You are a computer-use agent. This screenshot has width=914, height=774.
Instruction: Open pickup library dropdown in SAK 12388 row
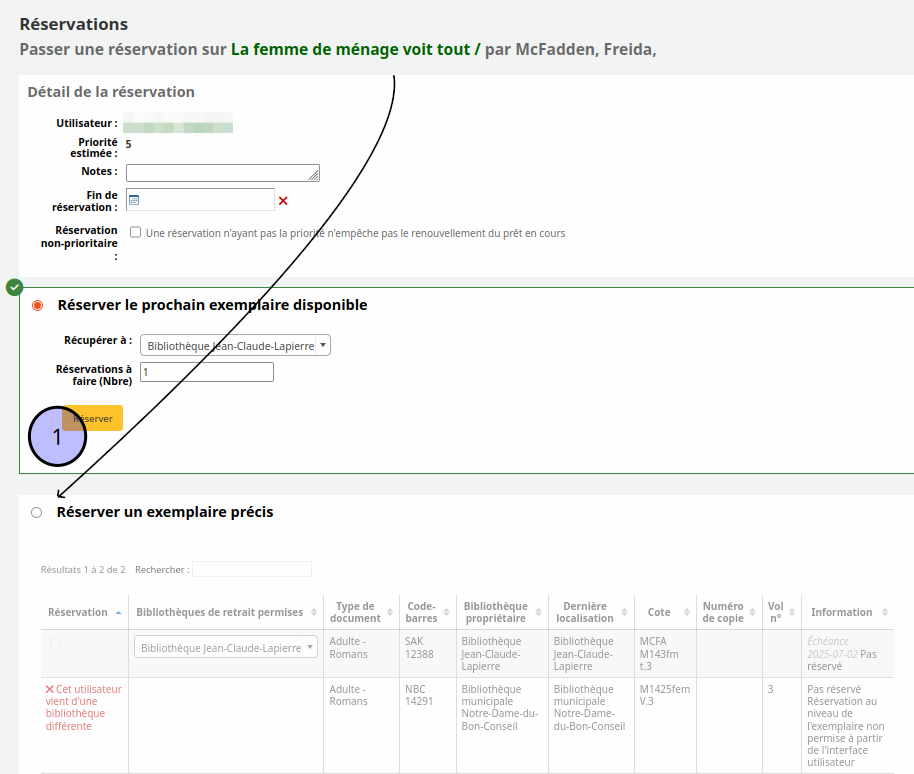[226, 647]
